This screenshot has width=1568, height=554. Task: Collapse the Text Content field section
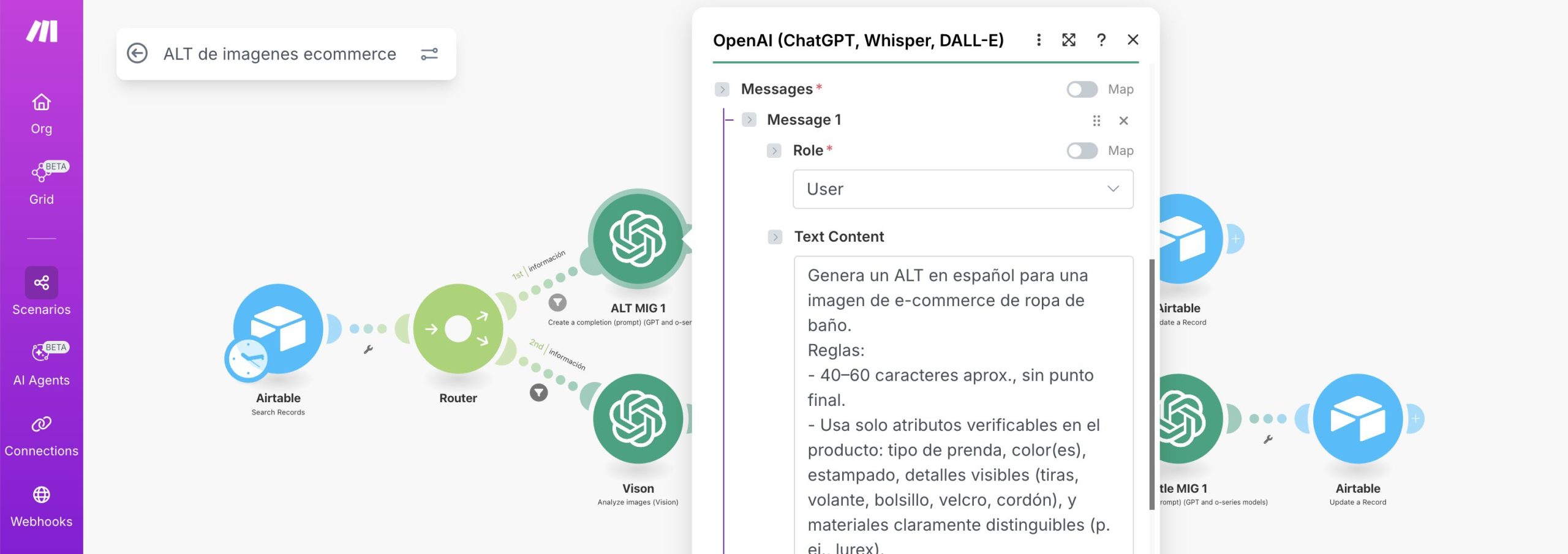point(775,237)
